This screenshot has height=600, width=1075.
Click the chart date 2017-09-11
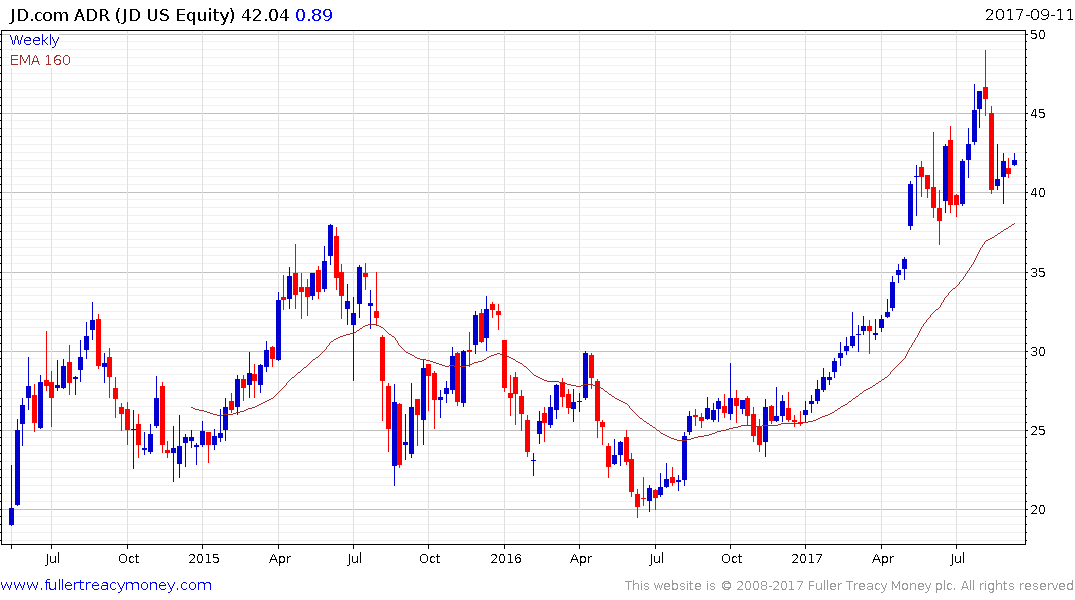(x=1029, y=15)
